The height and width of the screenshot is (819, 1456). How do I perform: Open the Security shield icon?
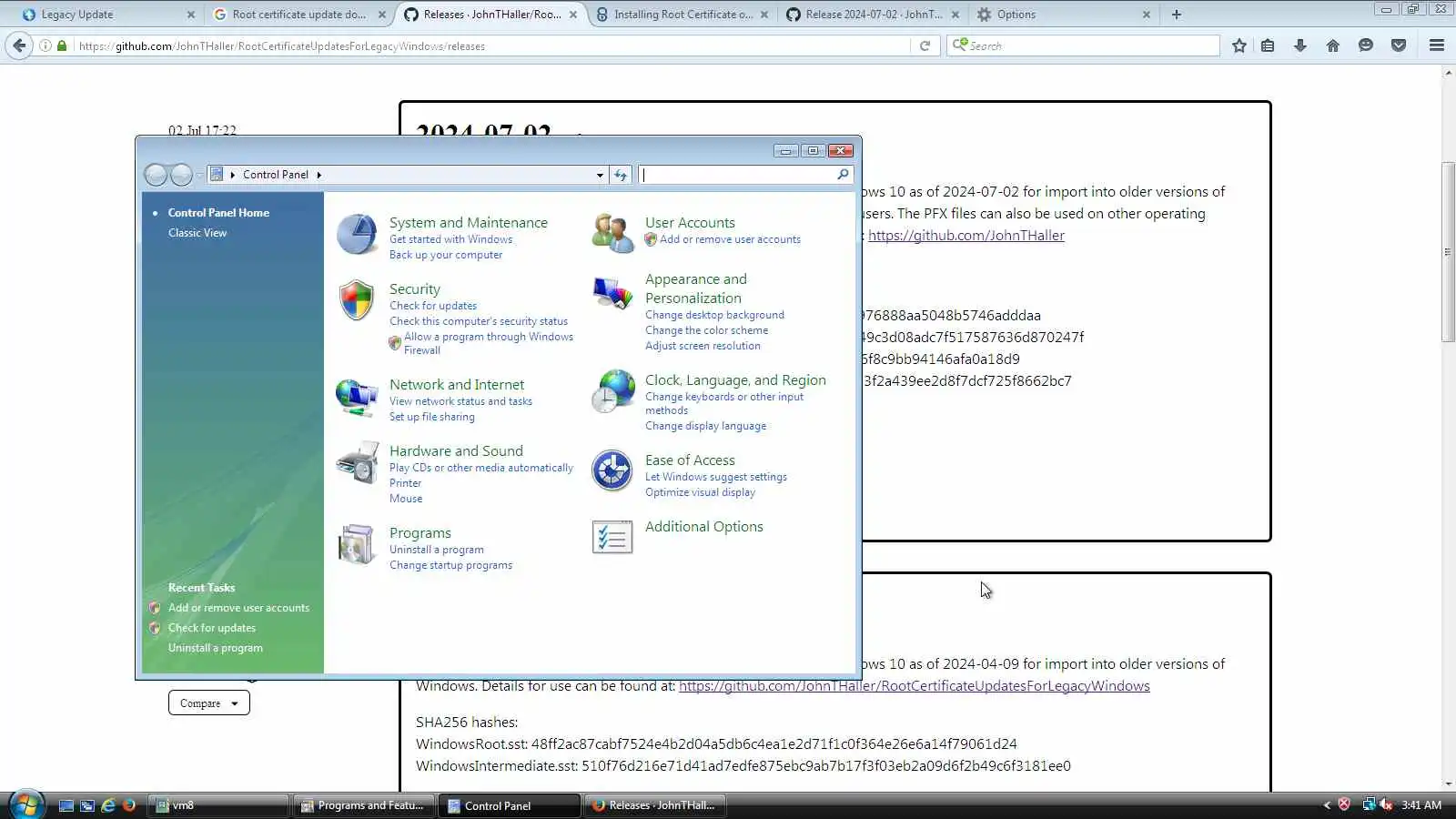coord(357,300)
